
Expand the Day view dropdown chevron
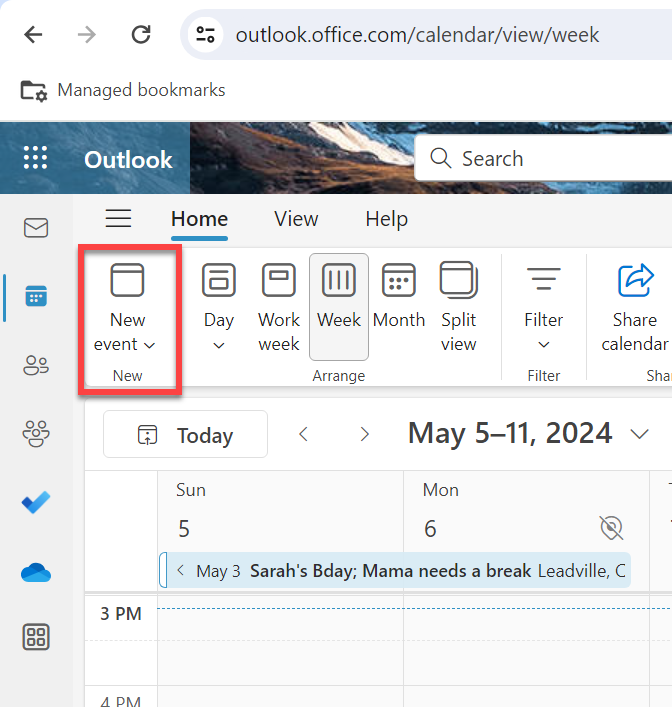pyautogui.click(x=219, y=346)
